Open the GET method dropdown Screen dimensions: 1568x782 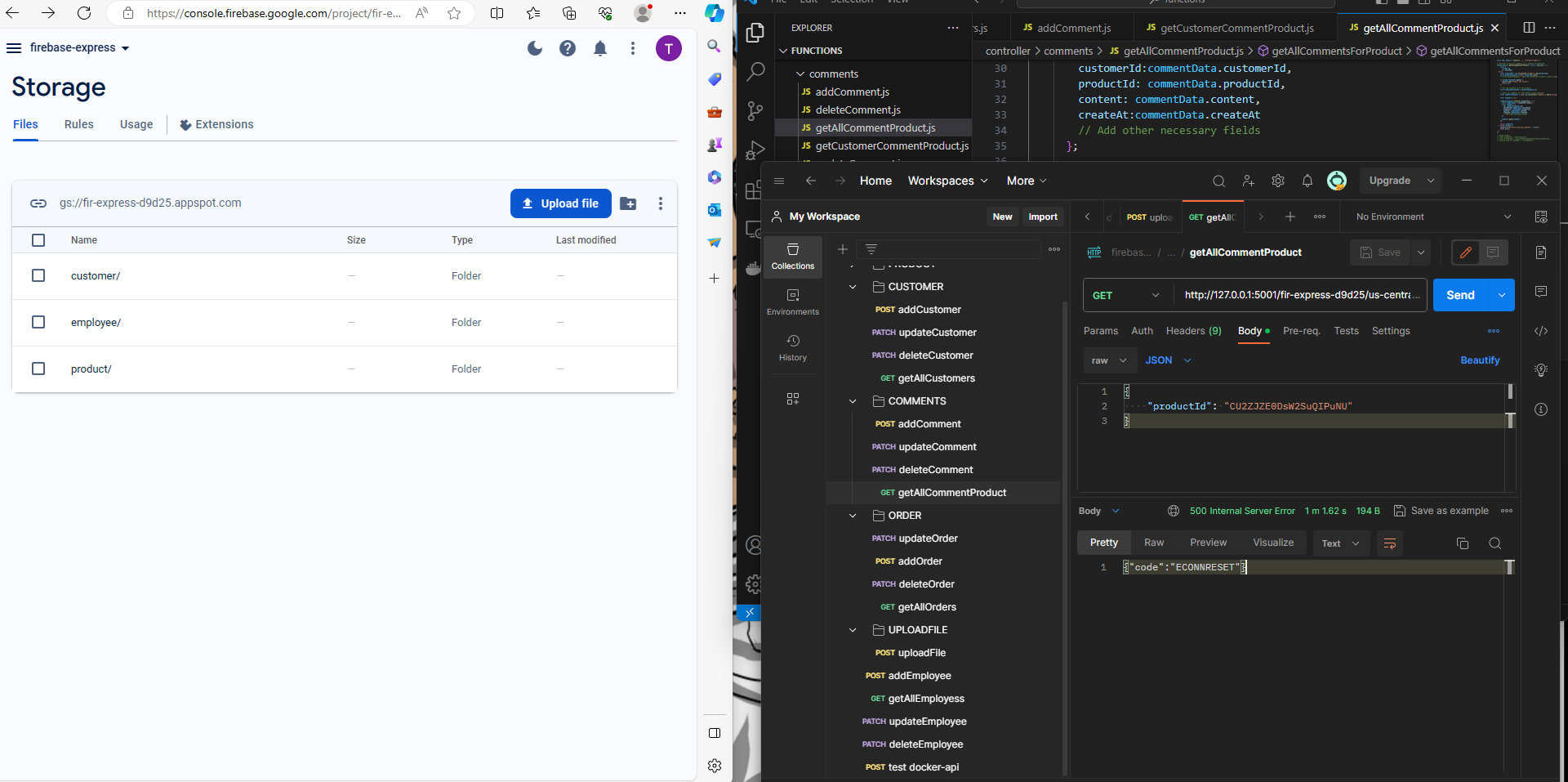tap(1127, 295)
